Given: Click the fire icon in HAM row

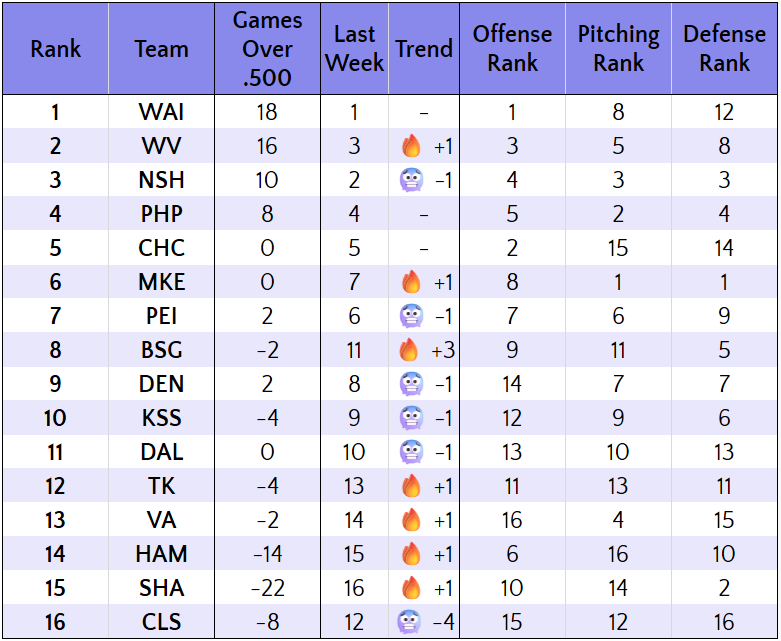Looking at the screenshot, I should click(x=411, y=555).
